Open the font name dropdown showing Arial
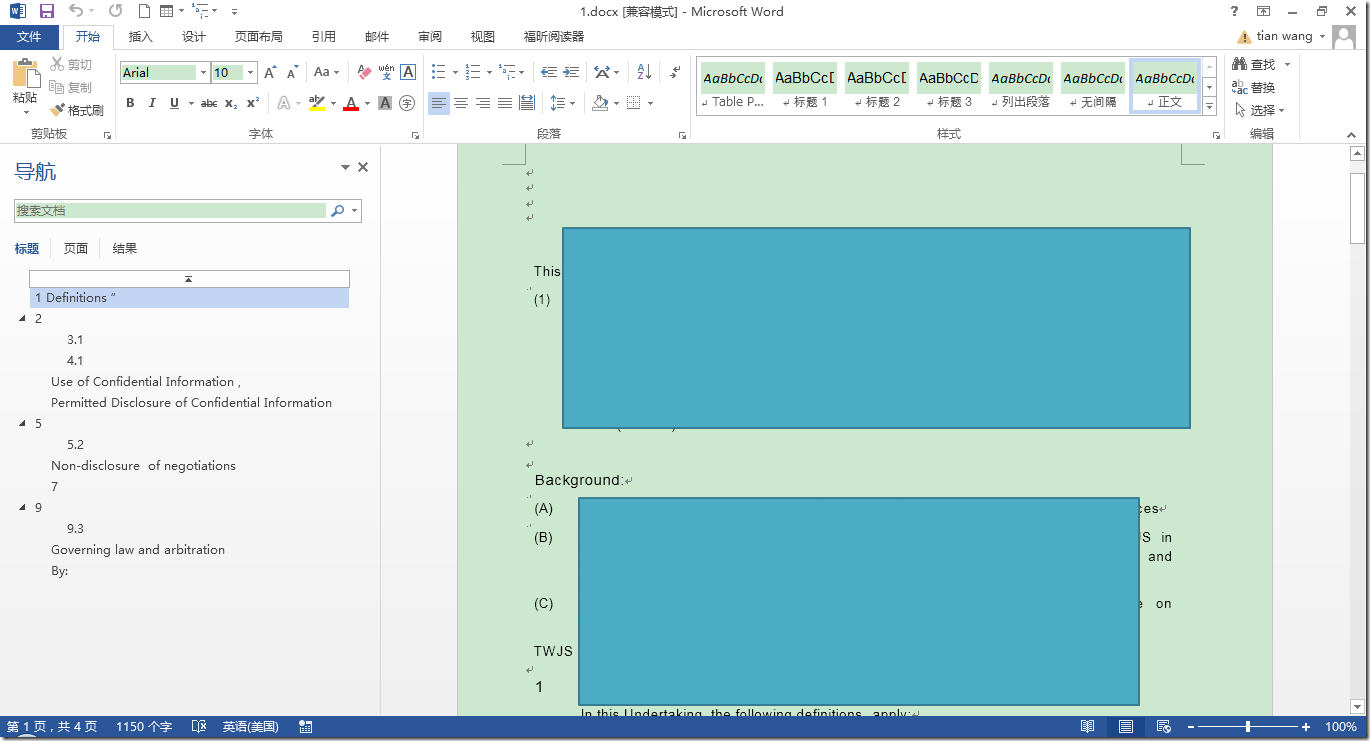 click(x=203, y=72)
